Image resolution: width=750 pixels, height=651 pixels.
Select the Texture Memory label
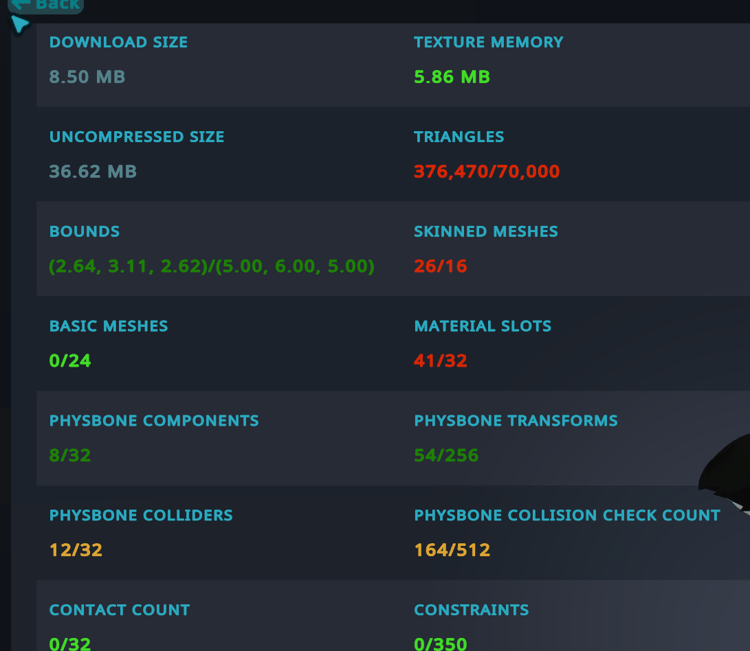pyautogui.click(x=488, y=42)
